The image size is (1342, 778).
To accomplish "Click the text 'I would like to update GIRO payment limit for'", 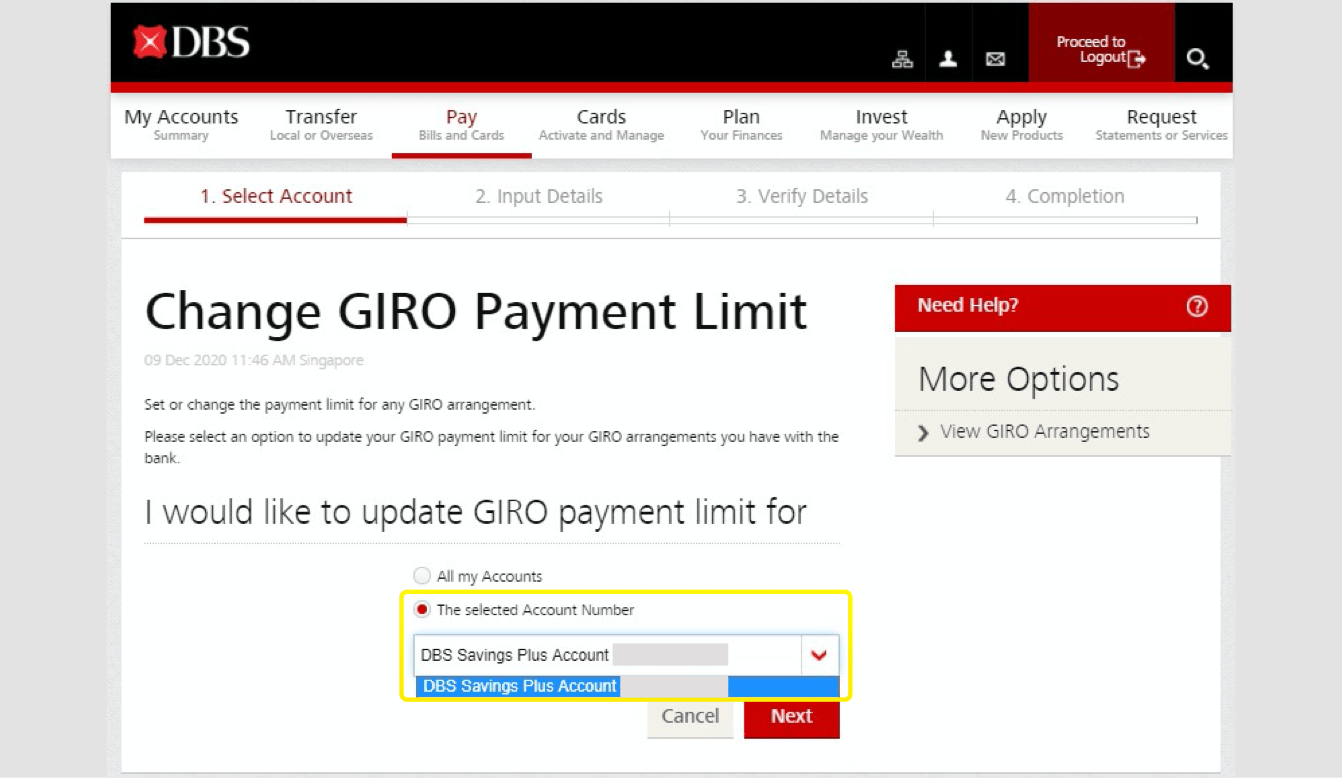I will pos(476,512).
